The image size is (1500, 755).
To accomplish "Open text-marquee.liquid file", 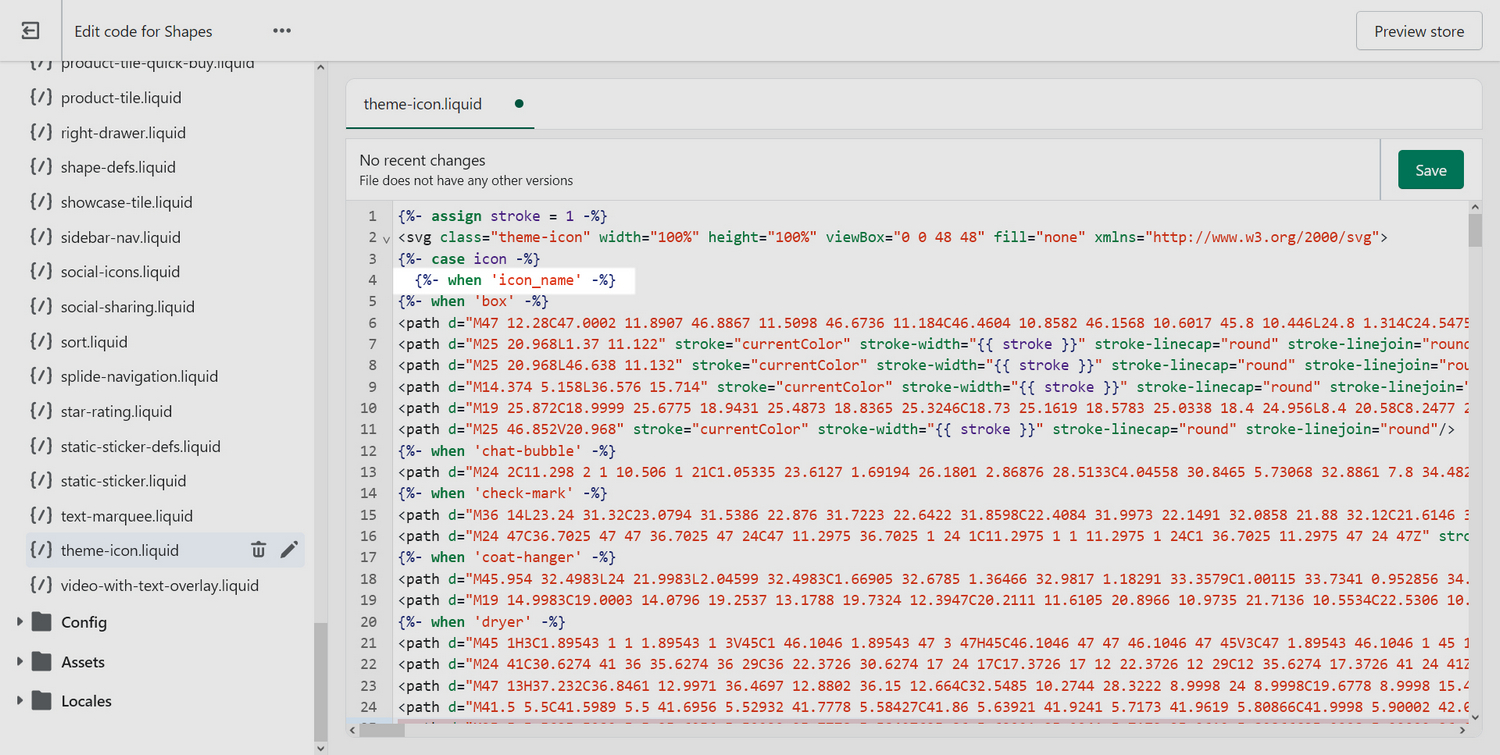I will 126,515.
